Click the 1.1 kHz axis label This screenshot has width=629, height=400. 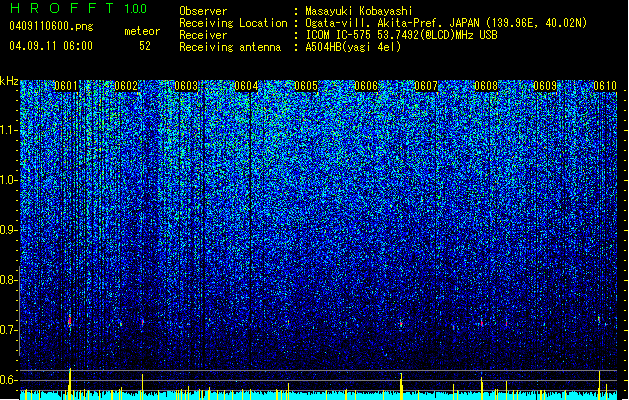(x=9, y=130)
